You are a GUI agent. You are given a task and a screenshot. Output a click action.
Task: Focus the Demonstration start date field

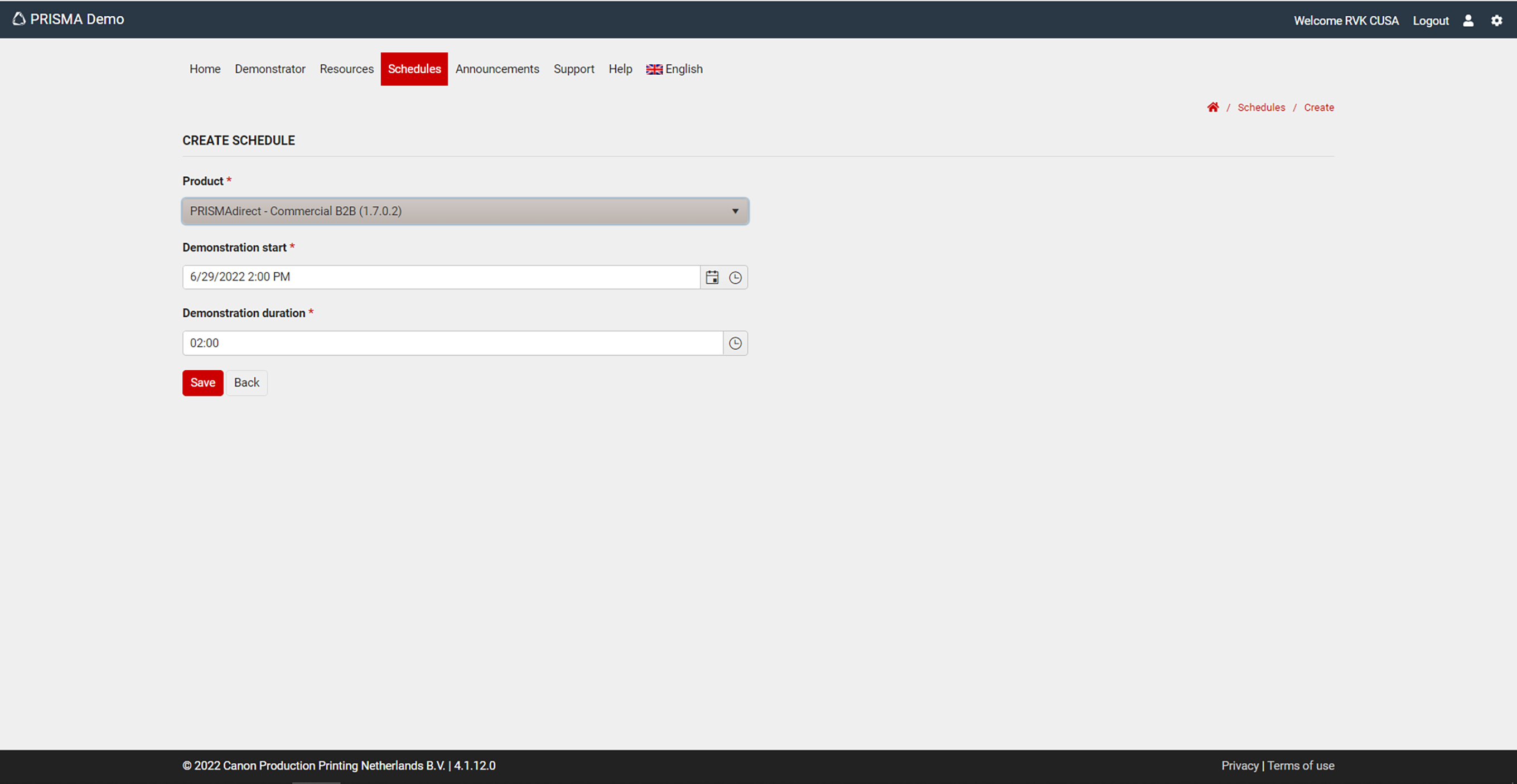click(x=441, y=277)
